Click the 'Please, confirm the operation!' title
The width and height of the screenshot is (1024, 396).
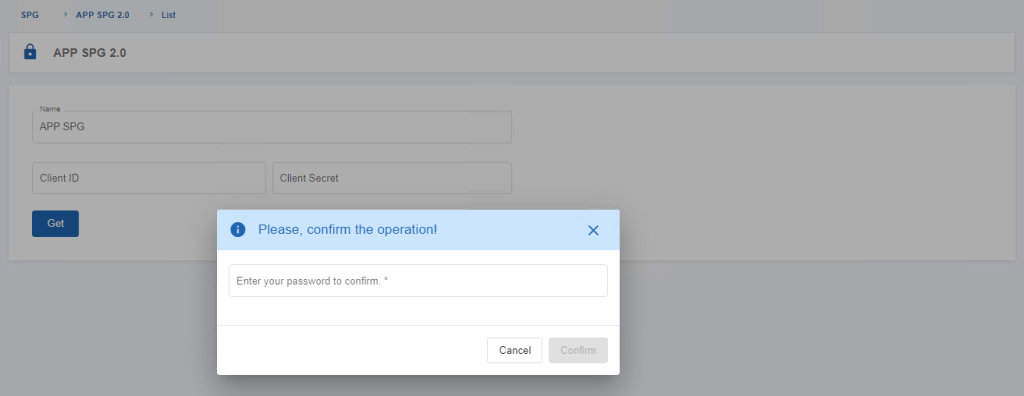(347, 229)
